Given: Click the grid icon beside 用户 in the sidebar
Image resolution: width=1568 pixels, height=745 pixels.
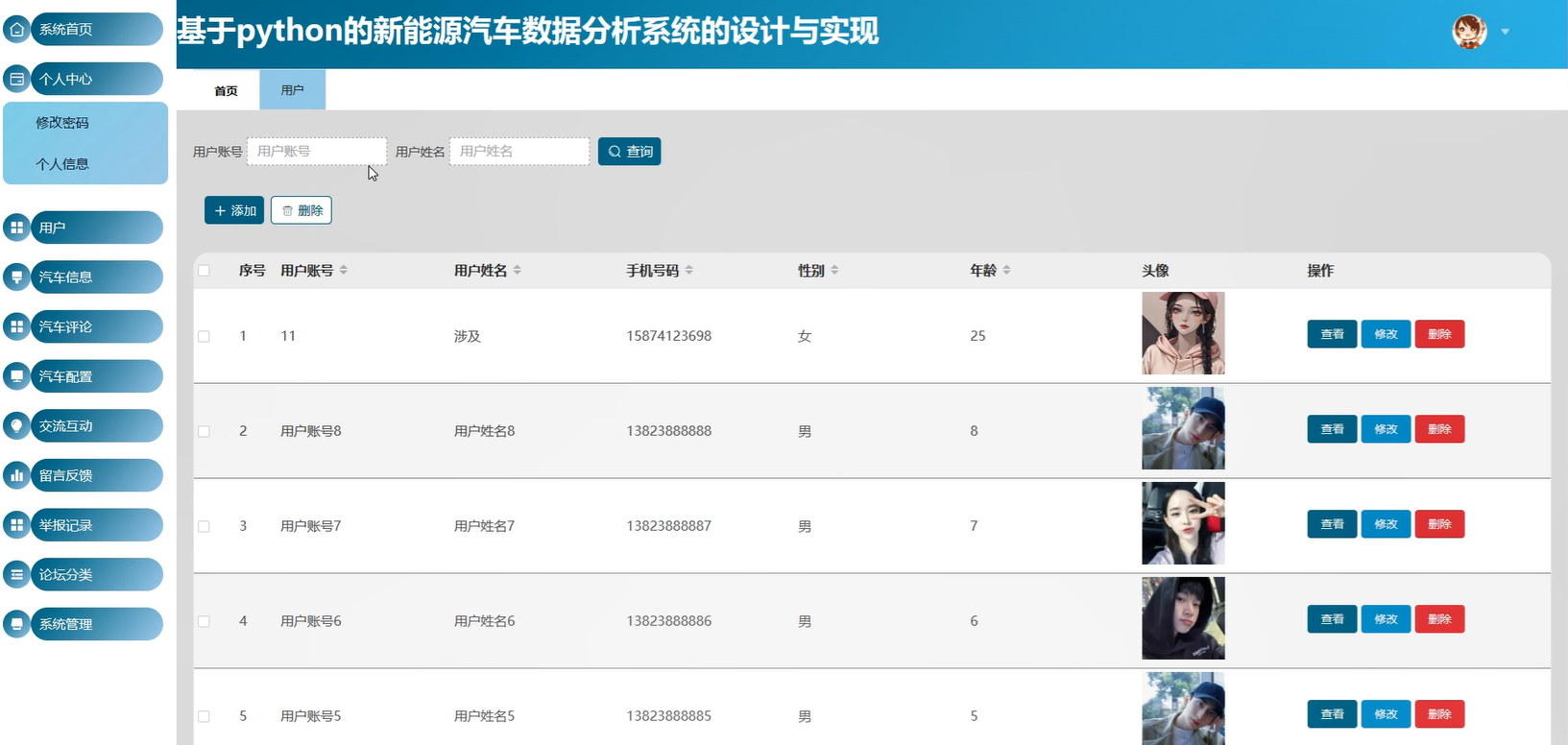Looking at the screenshot, I should 17,228.
